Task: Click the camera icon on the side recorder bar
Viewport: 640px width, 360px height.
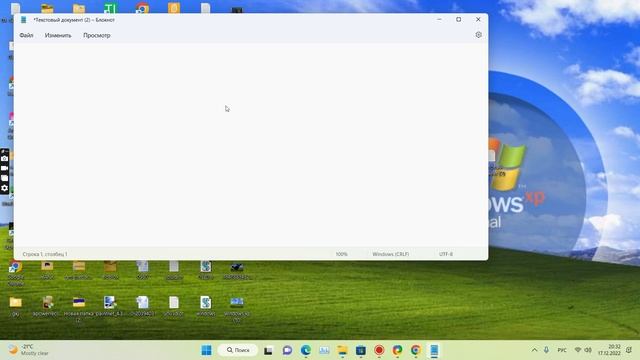Action: pos(4,158)
